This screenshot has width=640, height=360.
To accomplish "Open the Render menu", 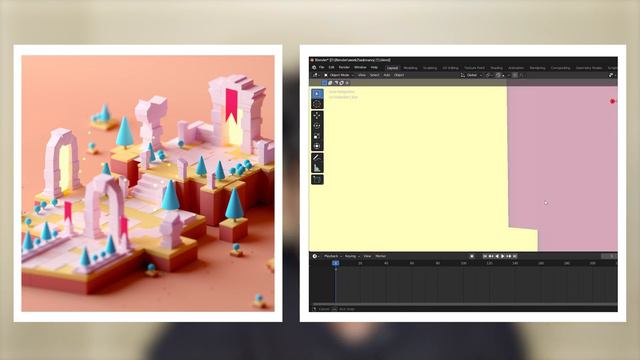I will 344,67.
